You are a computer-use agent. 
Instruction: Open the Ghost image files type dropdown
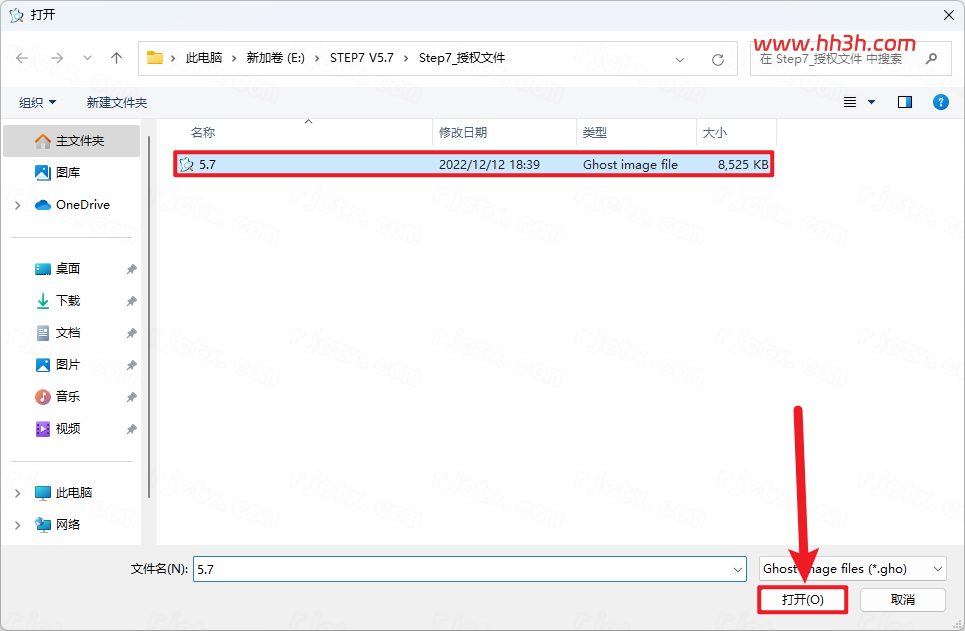[x=852, y=569]
